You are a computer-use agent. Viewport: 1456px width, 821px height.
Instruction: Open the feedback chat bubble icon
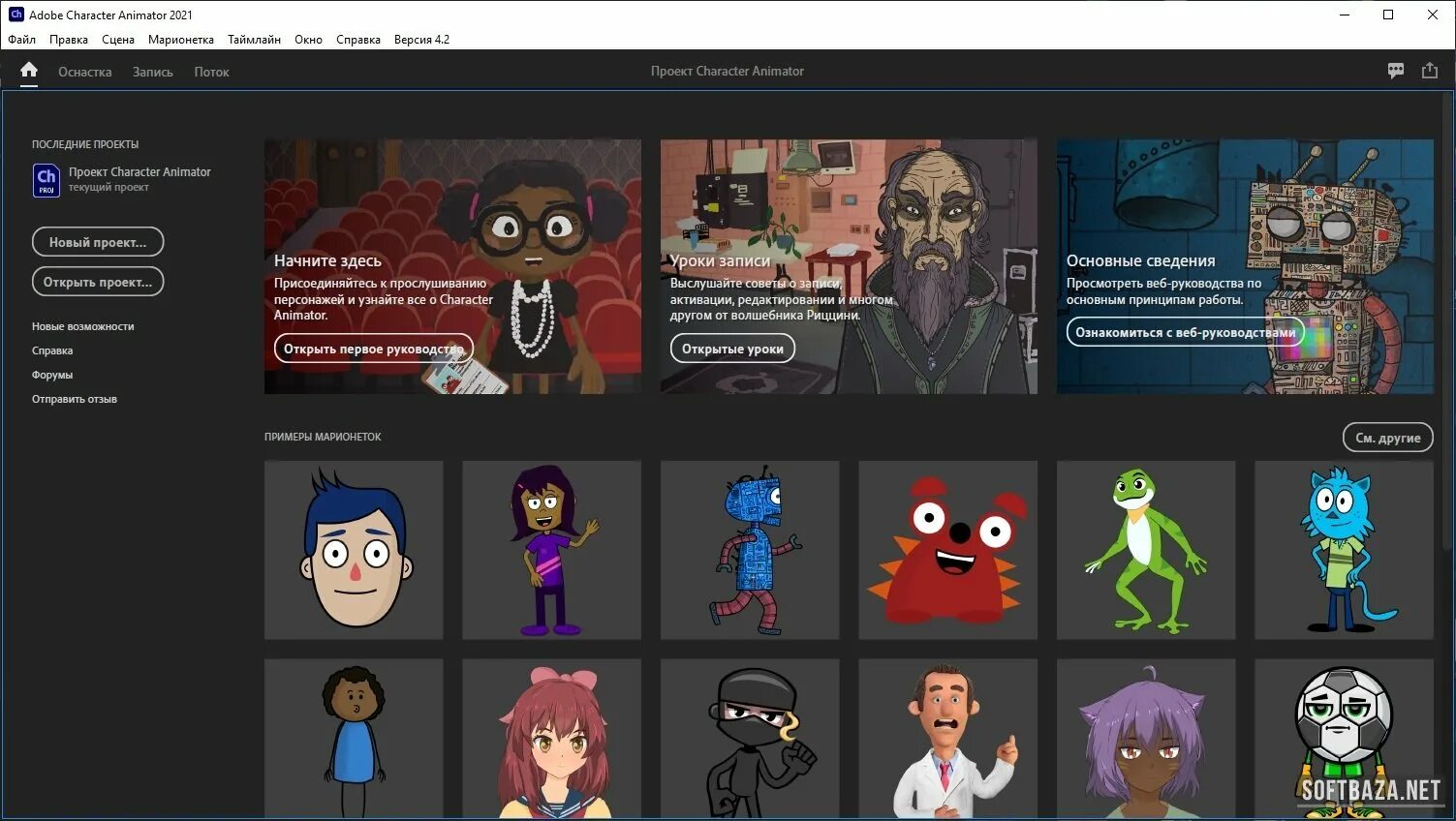1396,71
